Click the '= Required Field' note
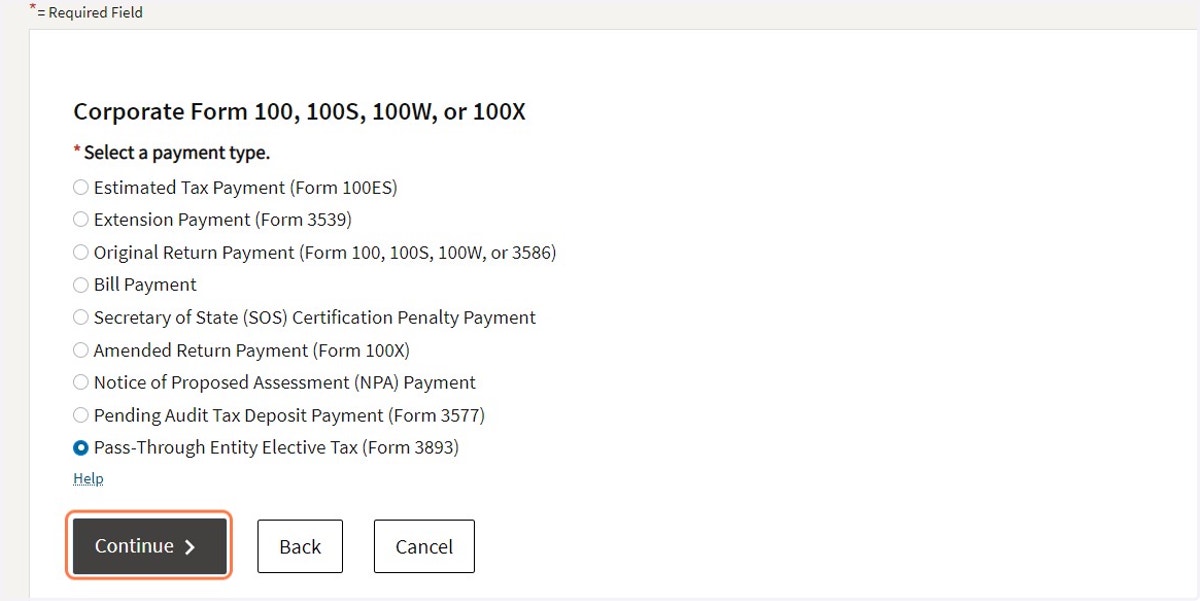1200x601 pixels. [x=90, y=13]
